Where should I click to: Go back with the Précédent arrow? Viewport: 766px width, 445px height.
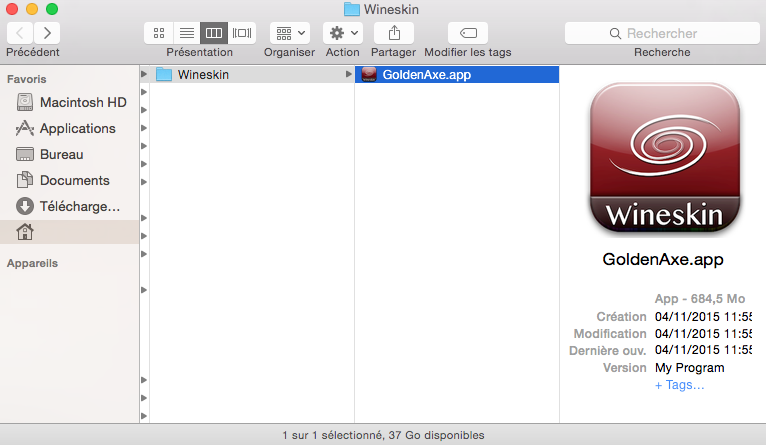[x=20, y=33]
